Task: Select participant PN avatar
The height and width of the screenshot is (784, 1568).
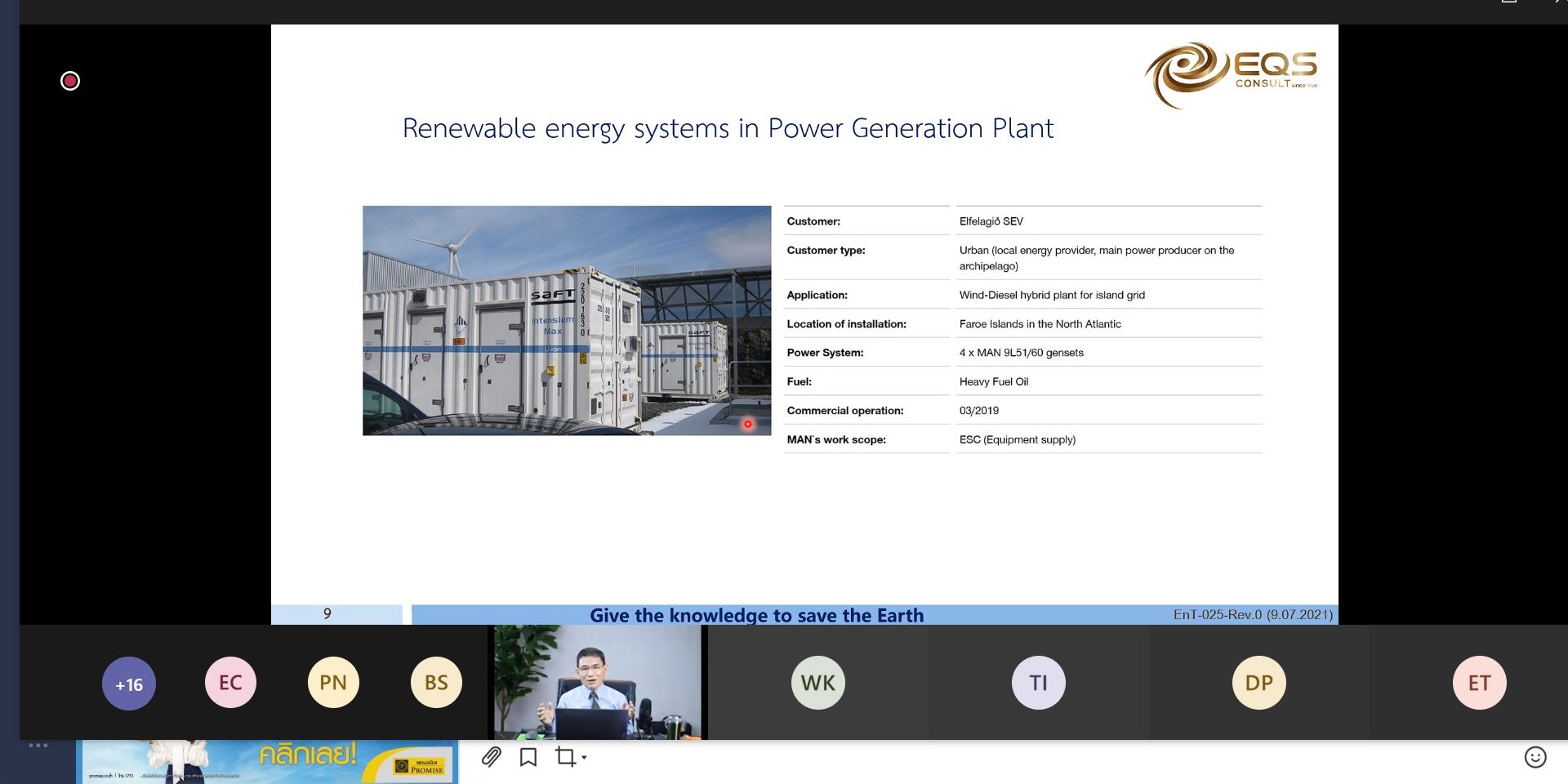Action: point(333,683)
